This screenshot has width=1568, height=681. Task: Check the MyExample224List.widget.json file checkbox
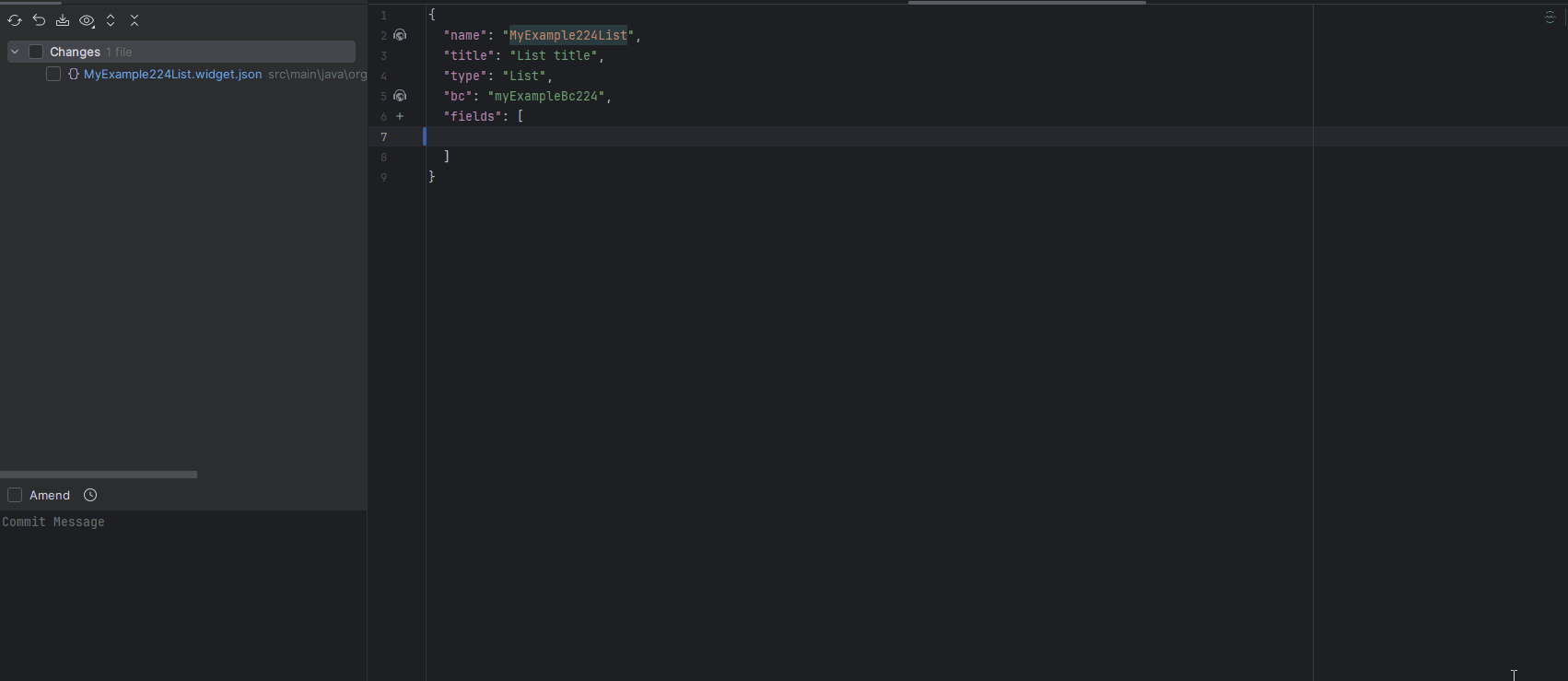coord(53,75)
